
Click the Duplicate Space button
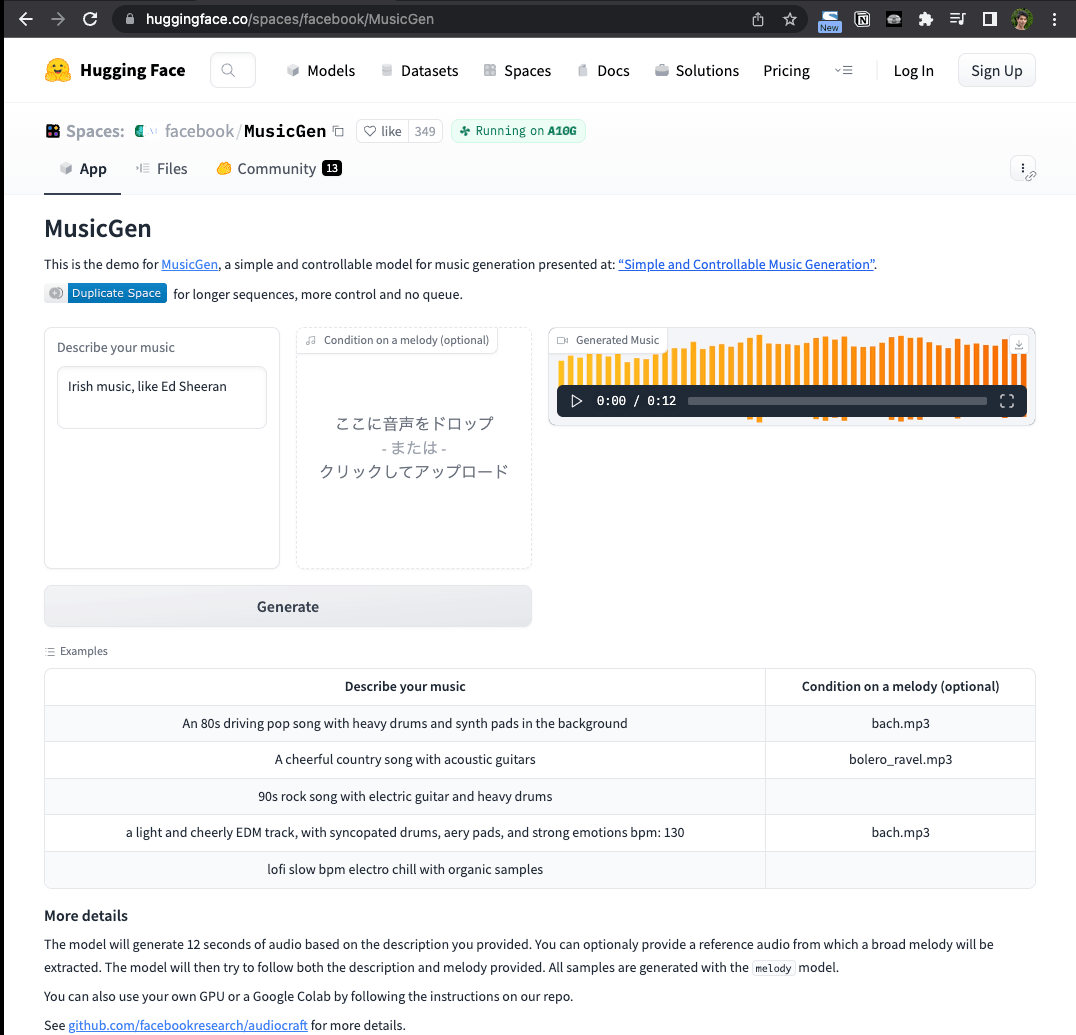point(106,293)
